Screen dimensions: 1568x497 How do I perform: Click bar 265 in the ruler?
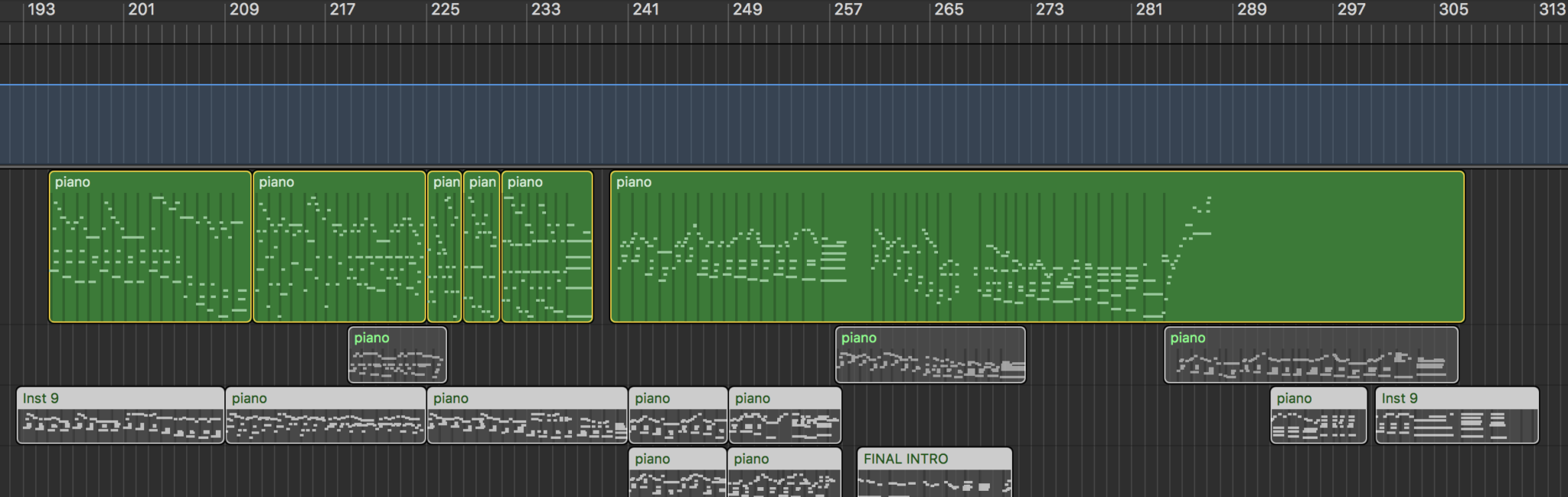[949, 10]
